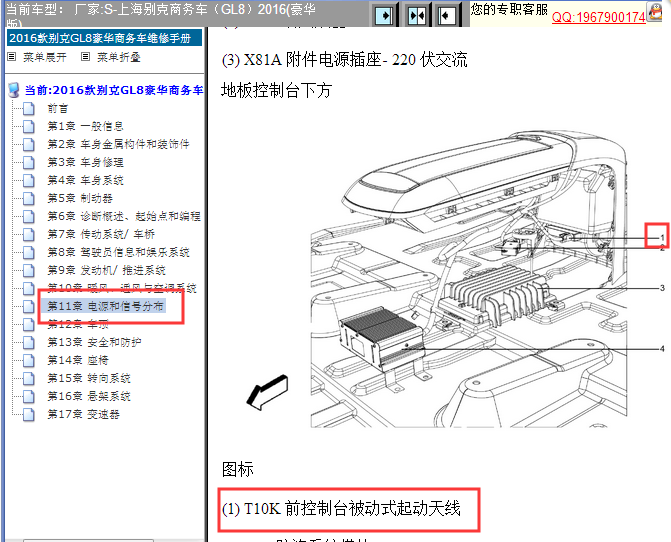This screenshot has height=542, width=671.
Task: Click the T10K 前控制台被动式起动天线 legend line
Action: coord(341,509)
